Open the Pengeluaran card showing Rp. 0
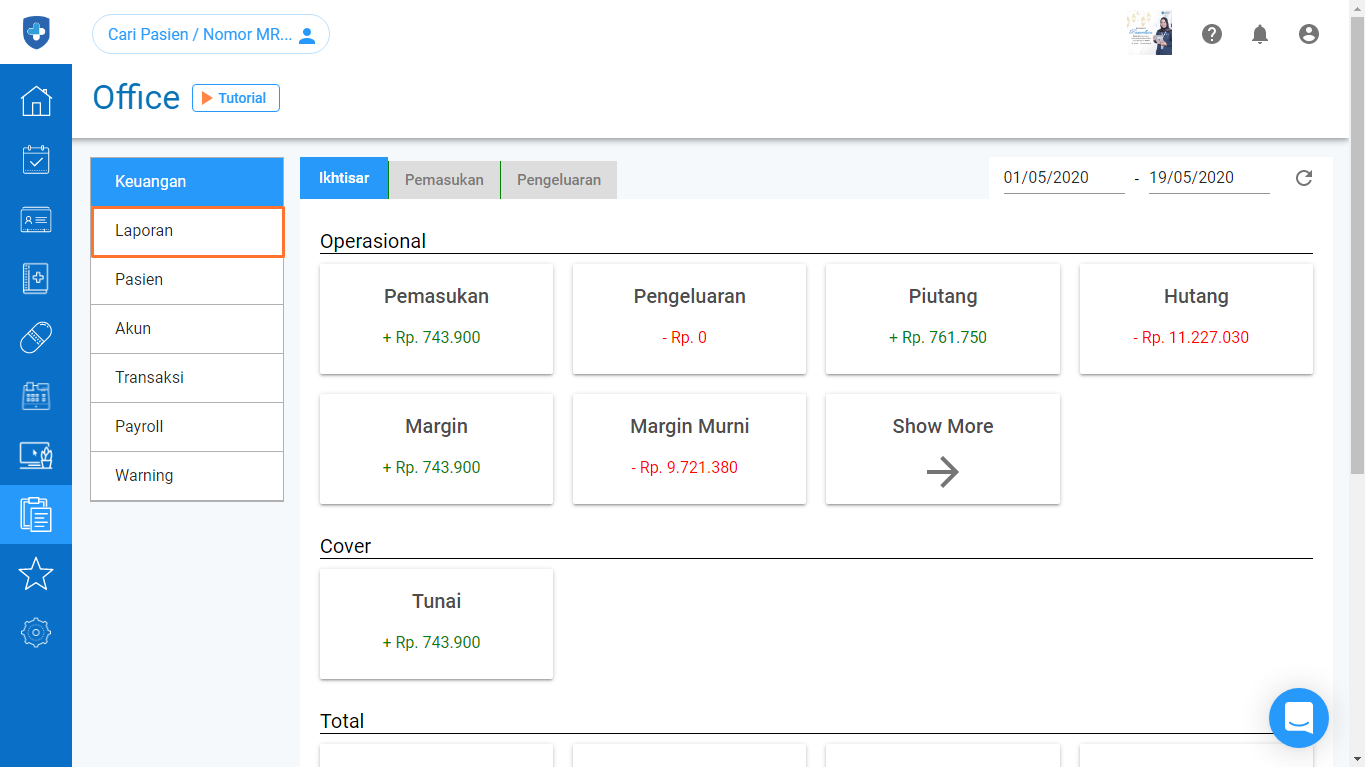1365x767 pixels. [689, 319]
